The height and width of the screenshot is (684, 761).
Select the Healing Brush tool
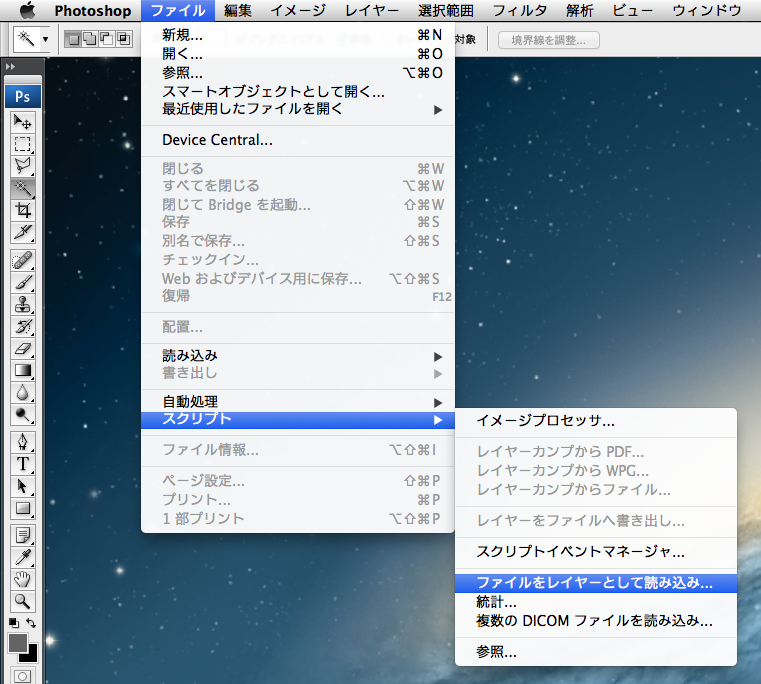click(22, 261)
